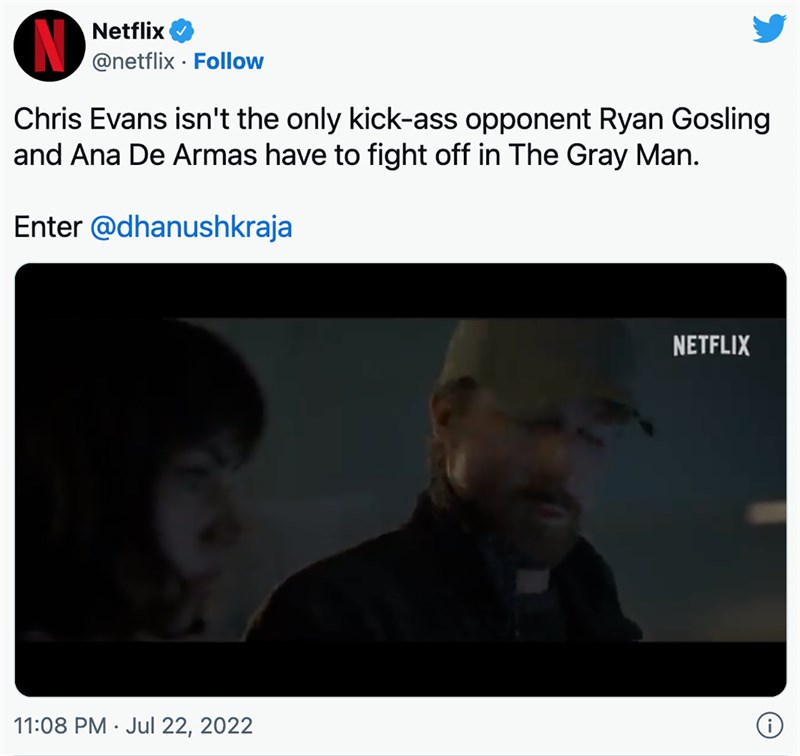The width and height of the screenshot is (800, 756).
Task: Click the first line of tweet text
Action: pos(392,119)
